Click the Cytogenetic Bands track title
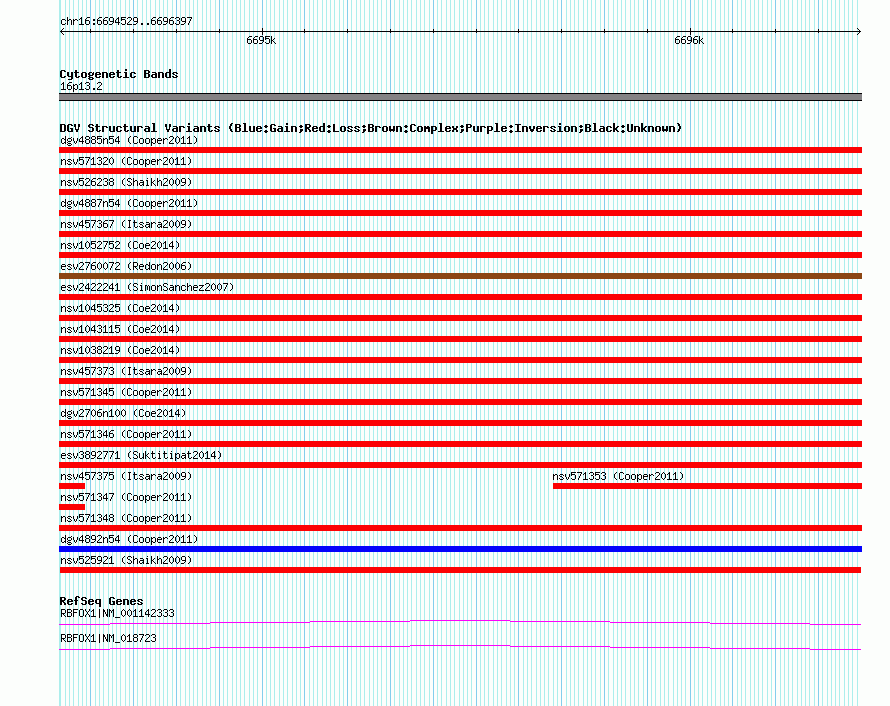 point(119,74)
